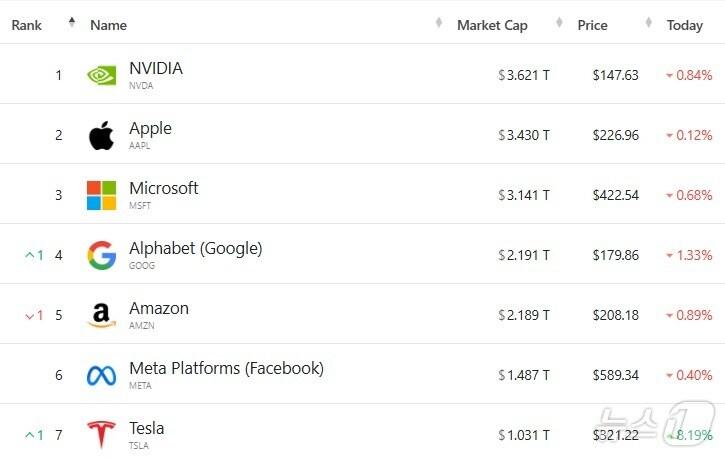
Task: Click the Amazon $208.18 price cell
Action: click(x=615, y=315)
